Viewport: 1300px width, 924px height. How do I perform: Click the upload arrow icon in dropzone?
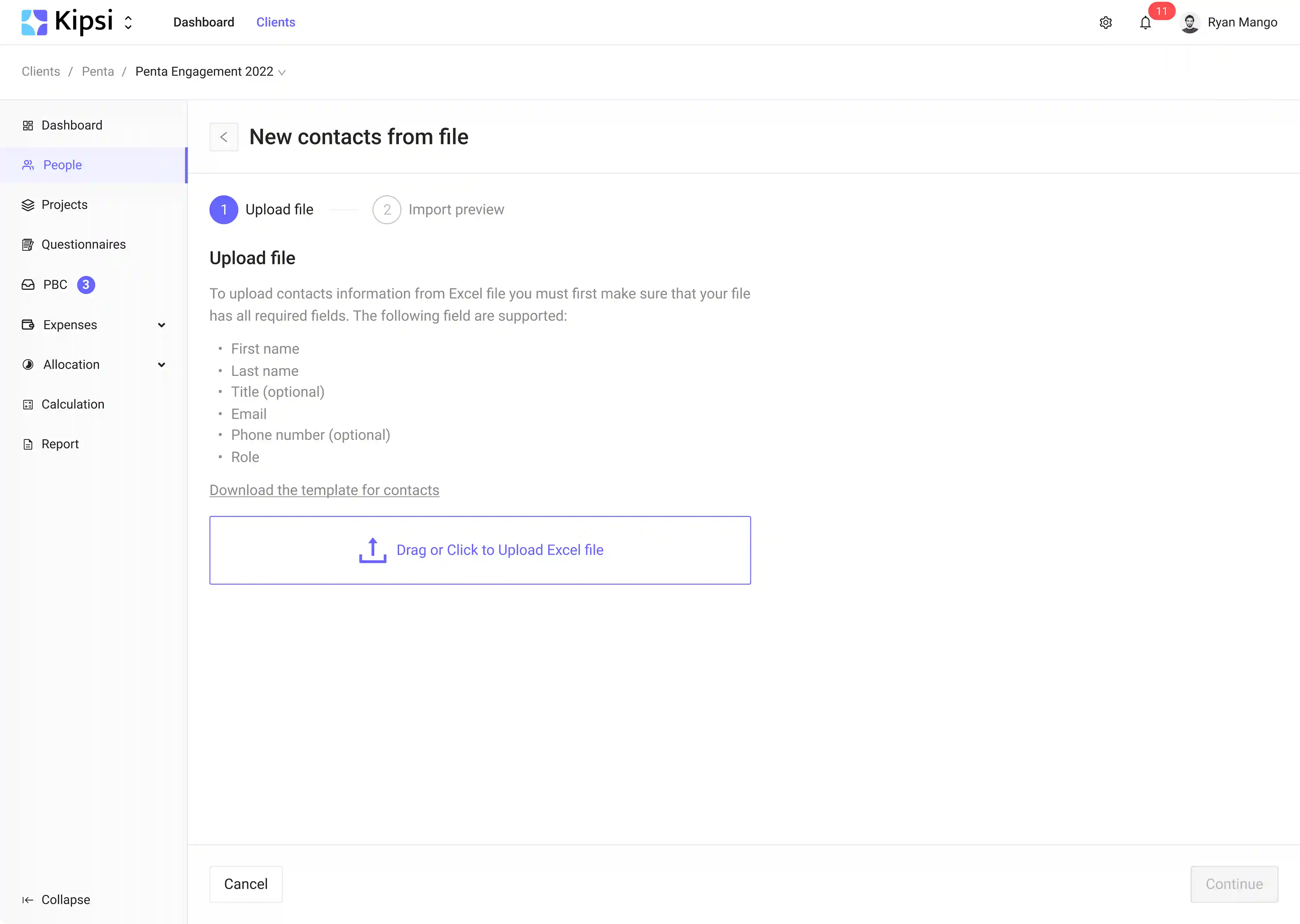point(373,550)
